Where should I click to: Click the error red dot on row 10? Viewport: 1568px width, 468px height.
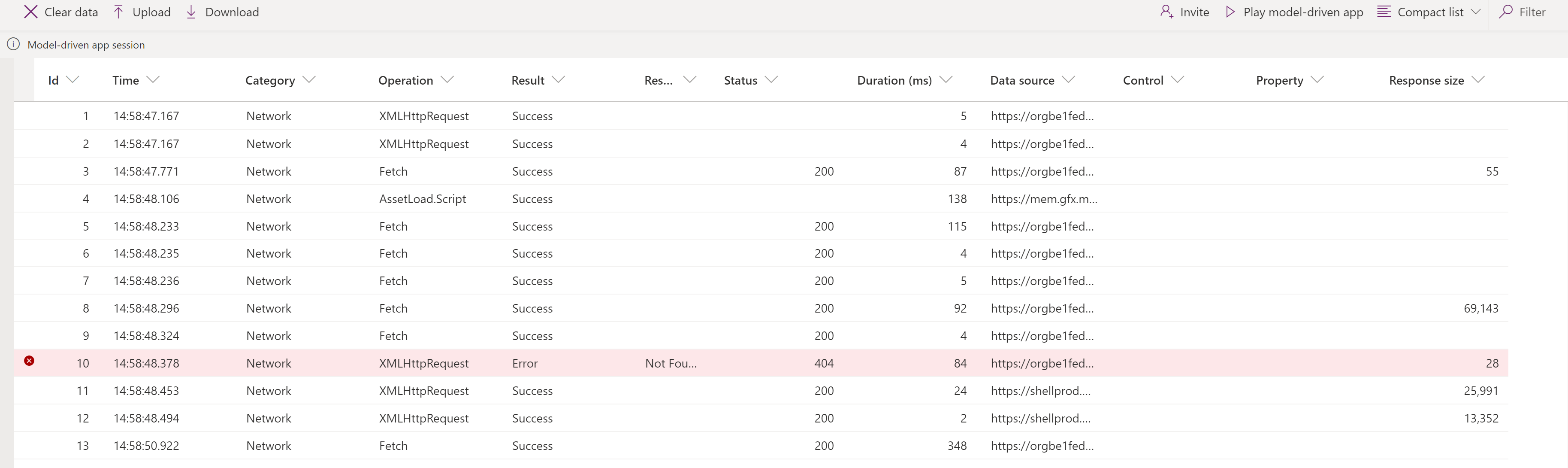[x=27, y=361]
